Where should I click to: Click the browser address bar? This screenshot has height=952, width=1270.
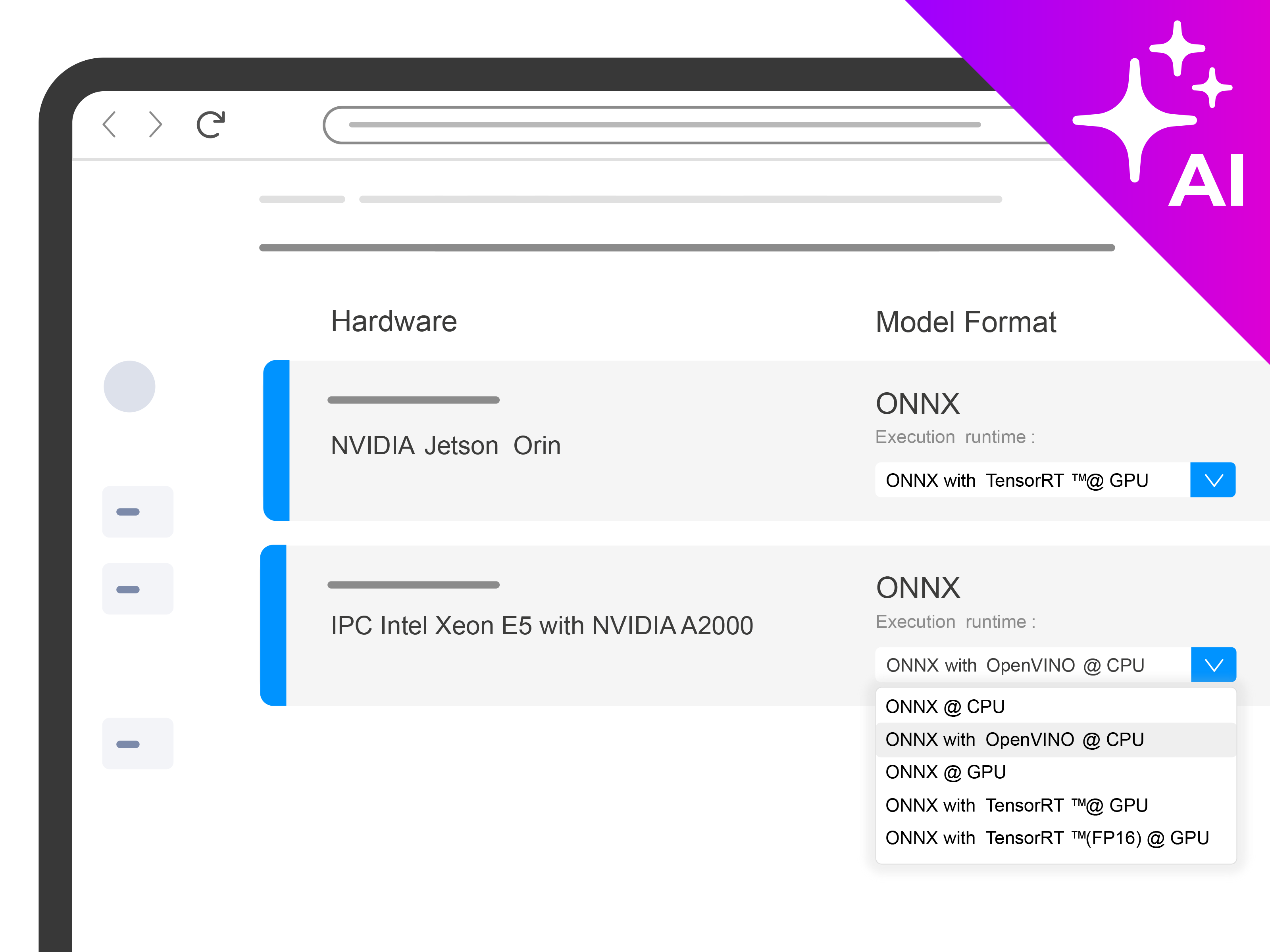coord(660,125)
